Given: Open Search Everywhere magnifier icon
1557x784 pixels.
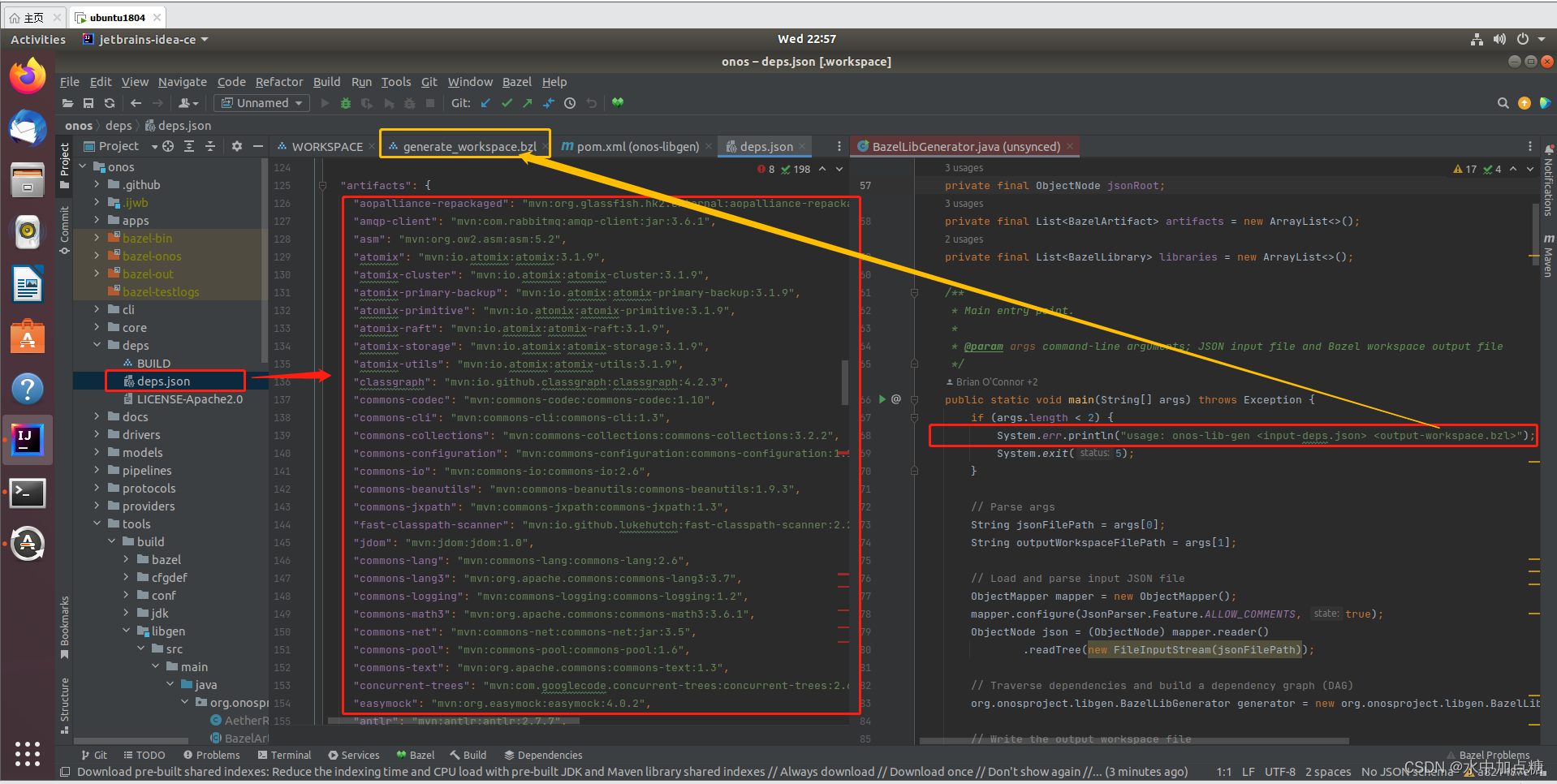Looking at the screenshot, I should [x=1503, y=103].
